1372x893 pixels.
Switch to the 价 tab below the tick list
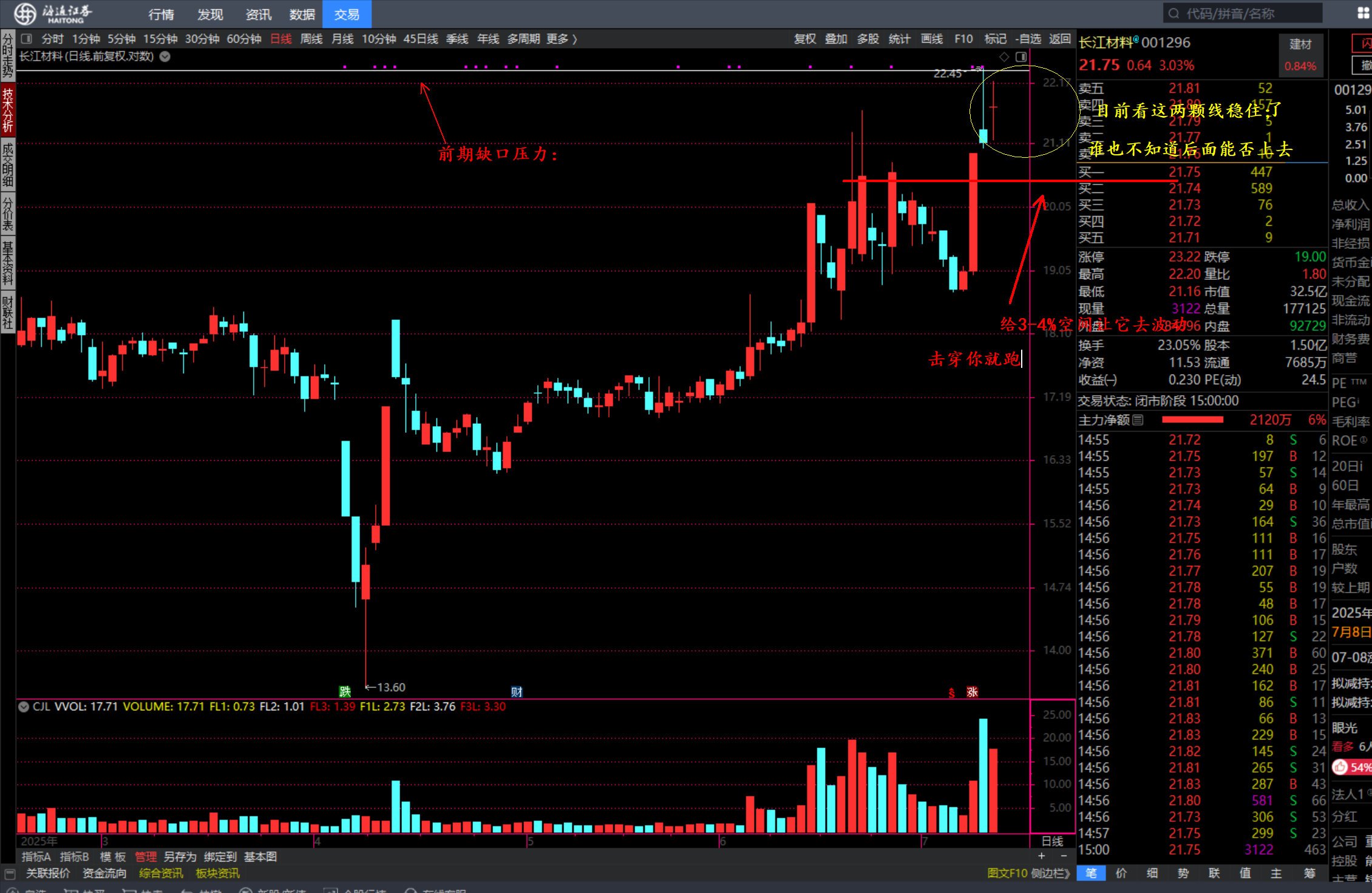[x=1121, y=873]
